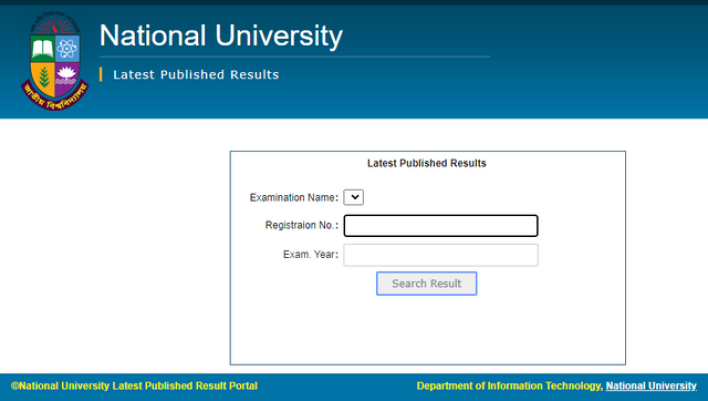
Task: Click the header subtitle 'Latest Published Results'
Action: (196, 75)
